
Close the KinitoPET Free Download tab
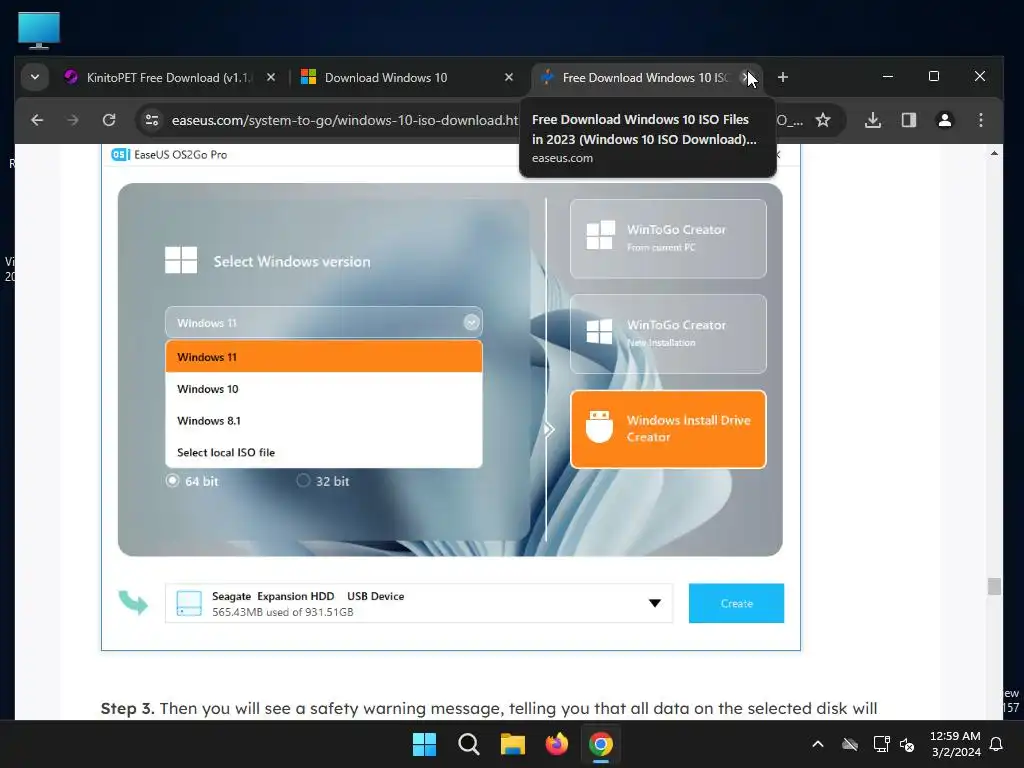[x=270, y=77]
